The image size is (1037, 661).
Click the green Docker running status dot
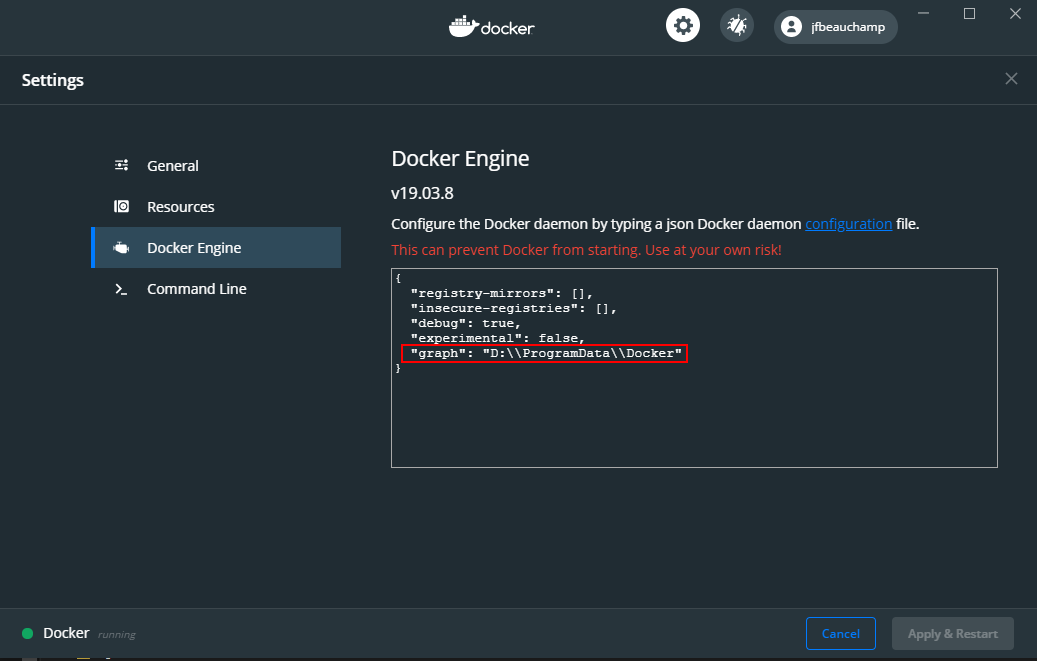coord(27,633)
